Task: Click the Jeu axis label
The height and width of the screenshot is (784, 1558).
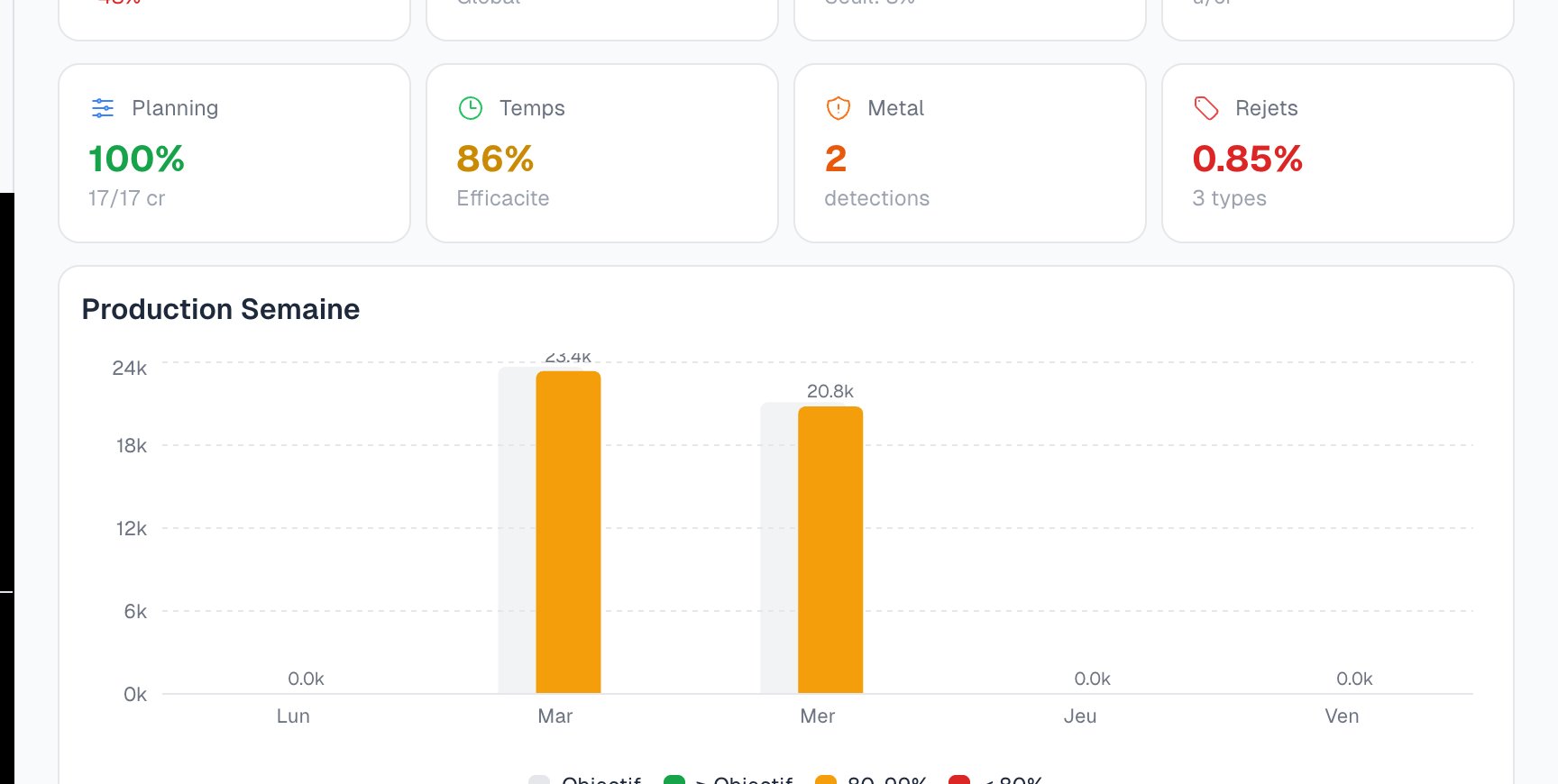Action: click(1080, 716)
